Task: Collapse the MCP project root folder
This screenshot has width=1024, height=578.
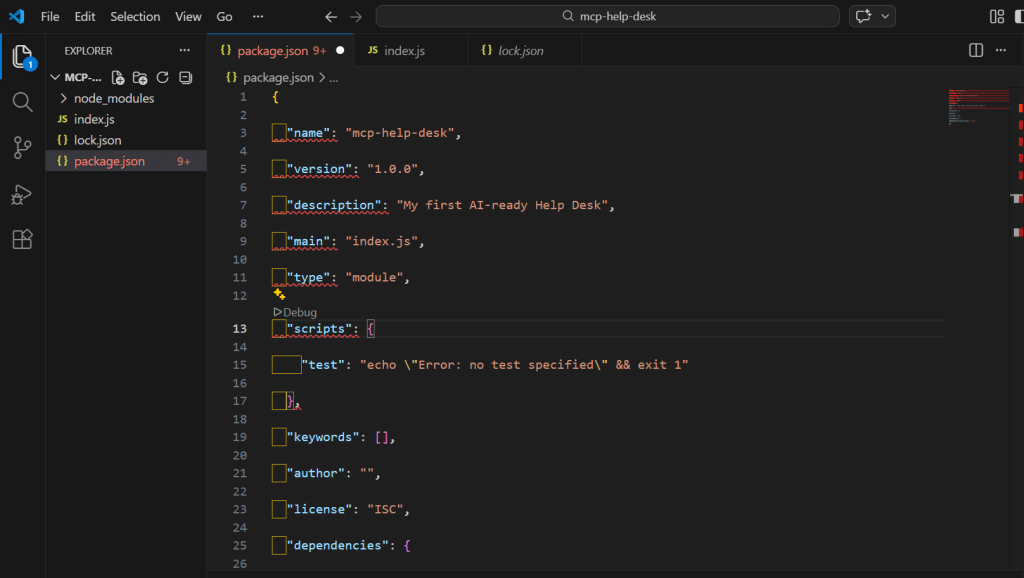Action: click(x=55, y=77)
